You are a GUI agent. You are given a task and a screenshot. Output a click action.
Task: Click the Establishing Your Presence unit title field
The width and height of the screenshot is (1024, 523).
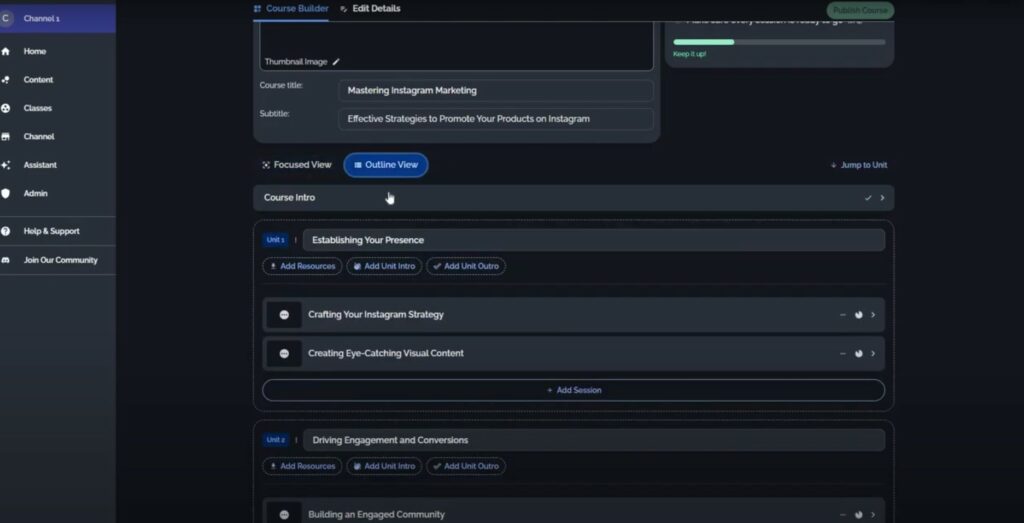(x=594, y=240)
